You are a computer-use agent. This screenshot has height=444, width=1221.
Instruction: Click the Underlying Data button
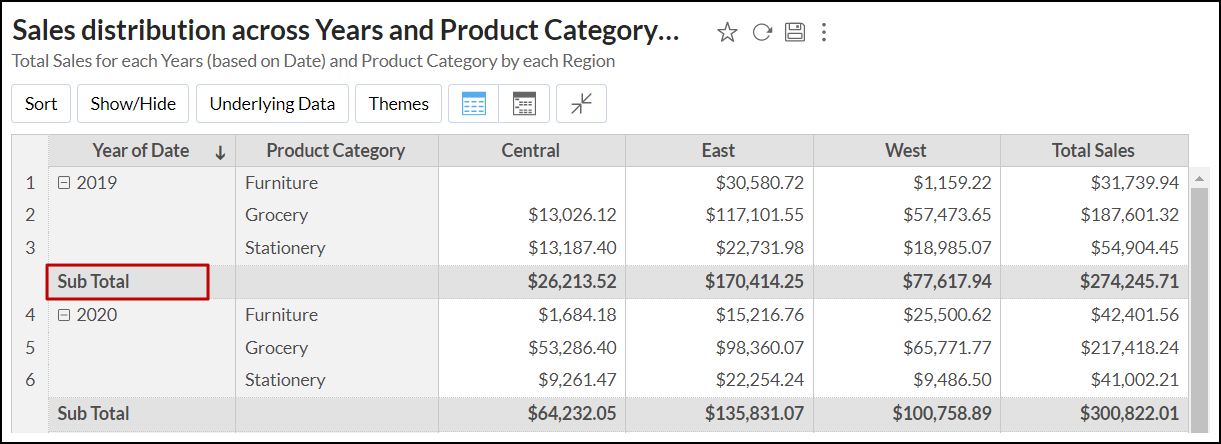[272, 104]
